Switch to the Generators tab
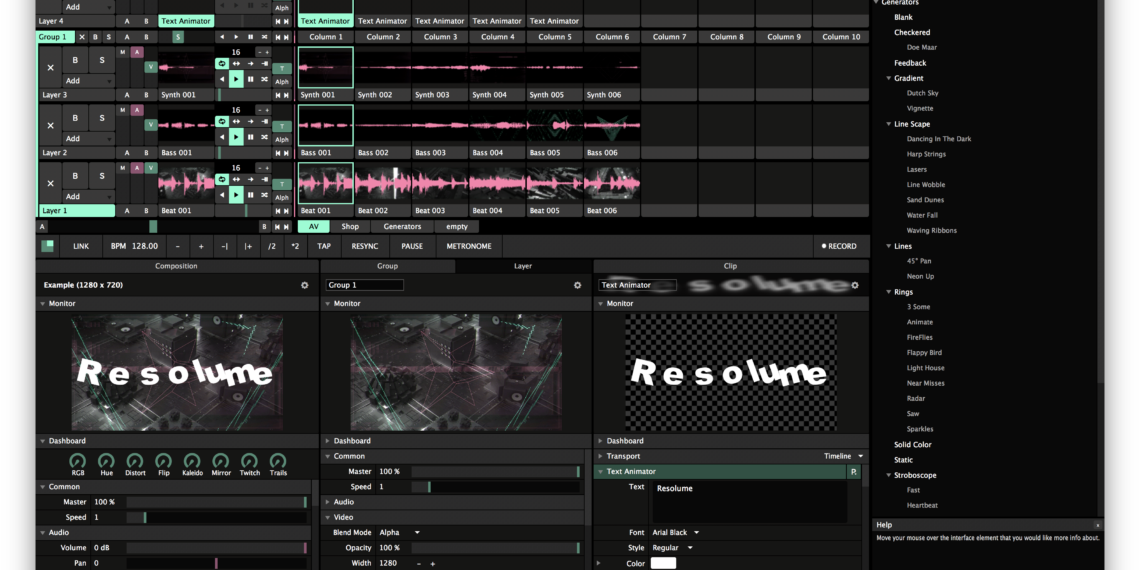The height and width of the screenshot is (570, 1140). point(402,226)
